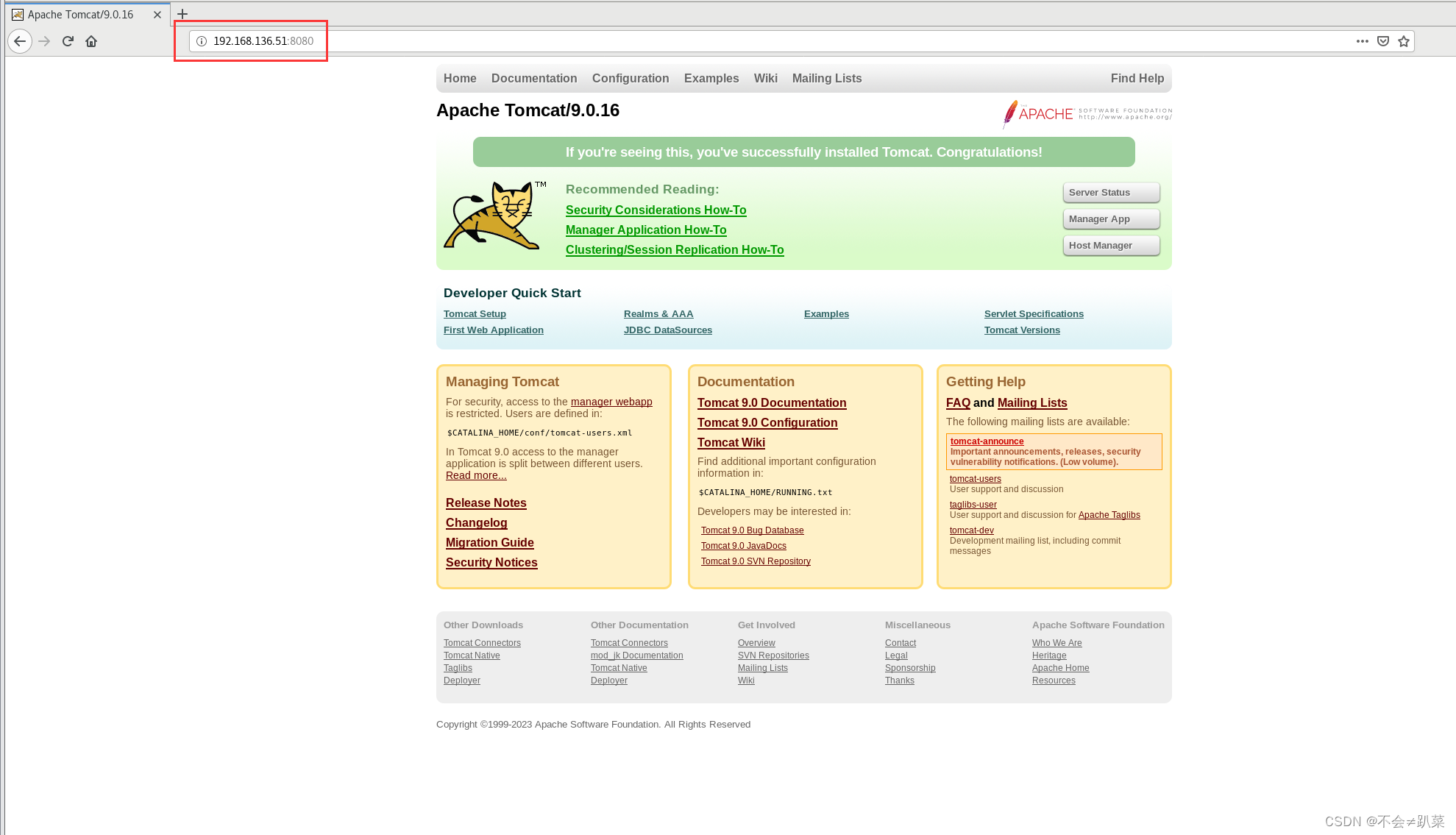This screenshot has width=1456, height=835.
Task: Open First Web Application link
Action: coord(494,330)
